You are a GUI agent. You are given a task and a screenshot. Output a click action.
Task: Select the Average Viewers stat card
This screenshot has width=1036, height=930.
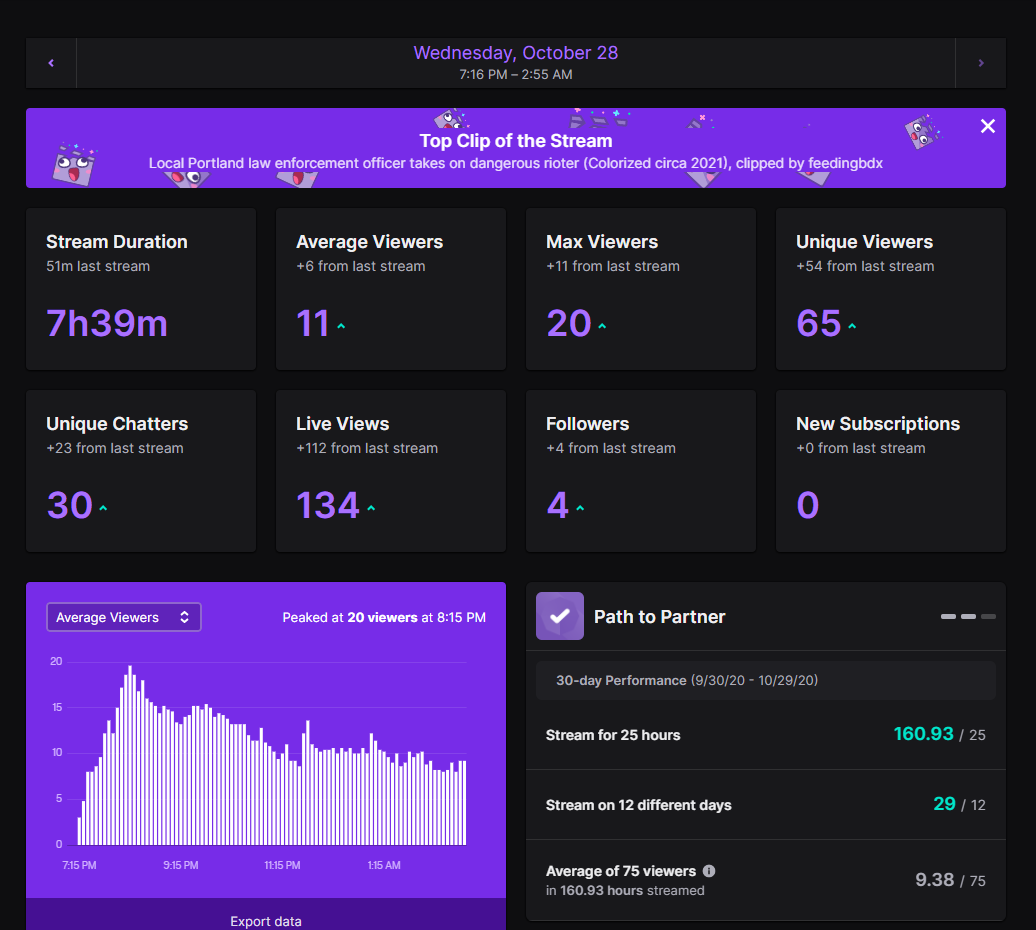coord(390,289)
